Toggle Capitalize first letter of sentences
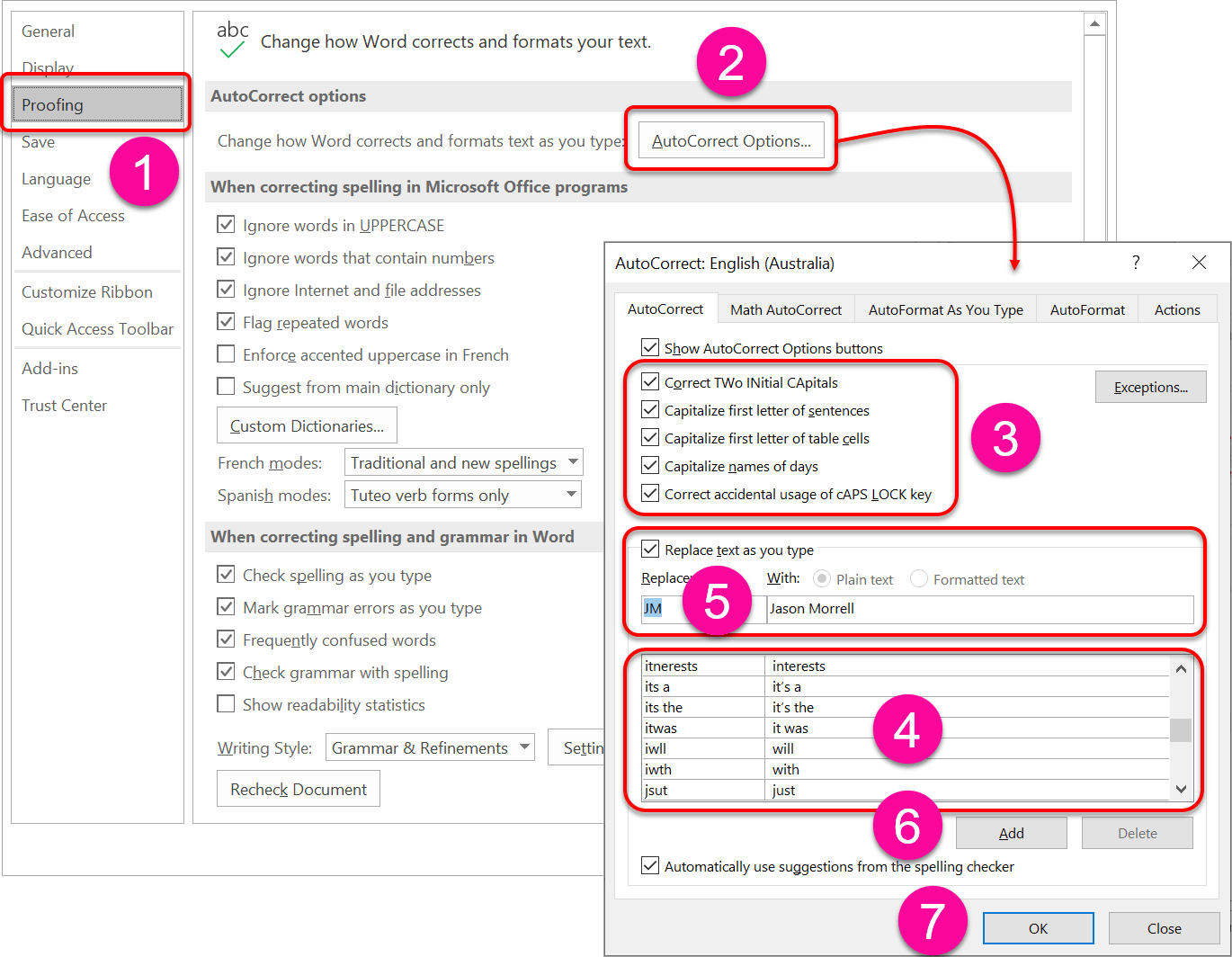1232x957 pixels. [650, 410]
